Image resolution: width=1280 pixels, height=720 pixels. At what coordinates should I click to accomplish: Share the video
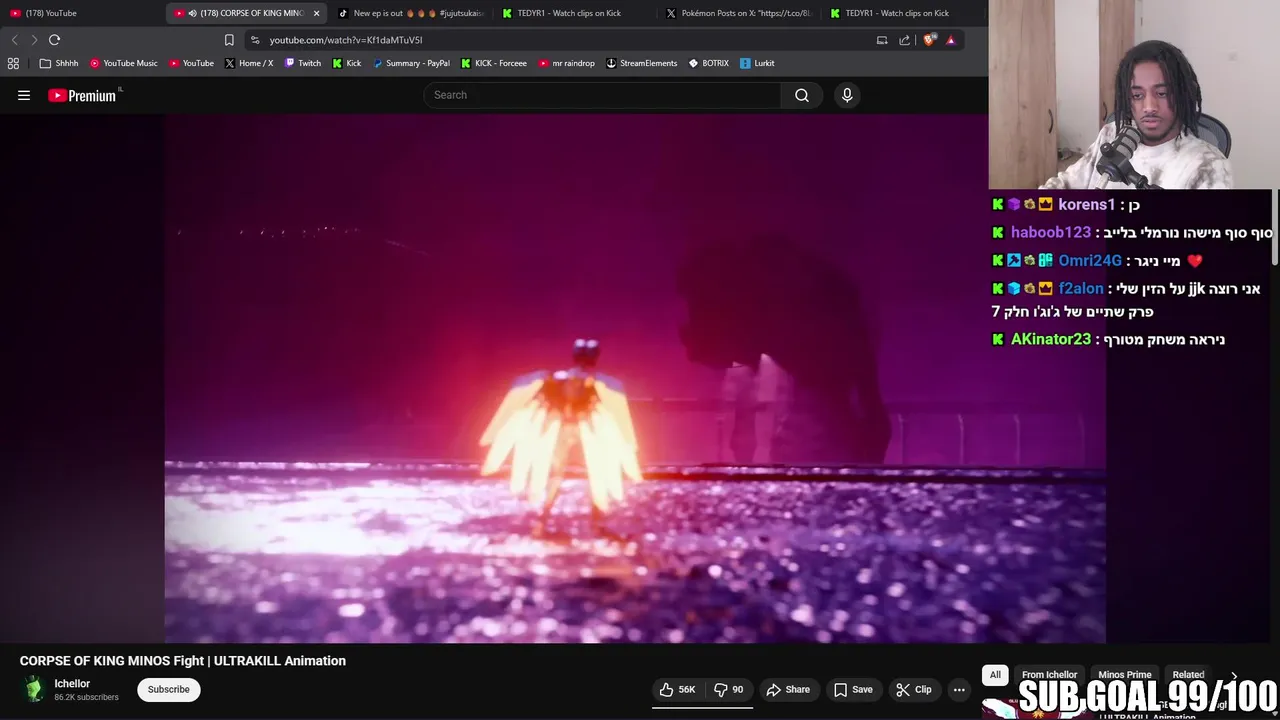pyautogui.click(x=788, y=689)
